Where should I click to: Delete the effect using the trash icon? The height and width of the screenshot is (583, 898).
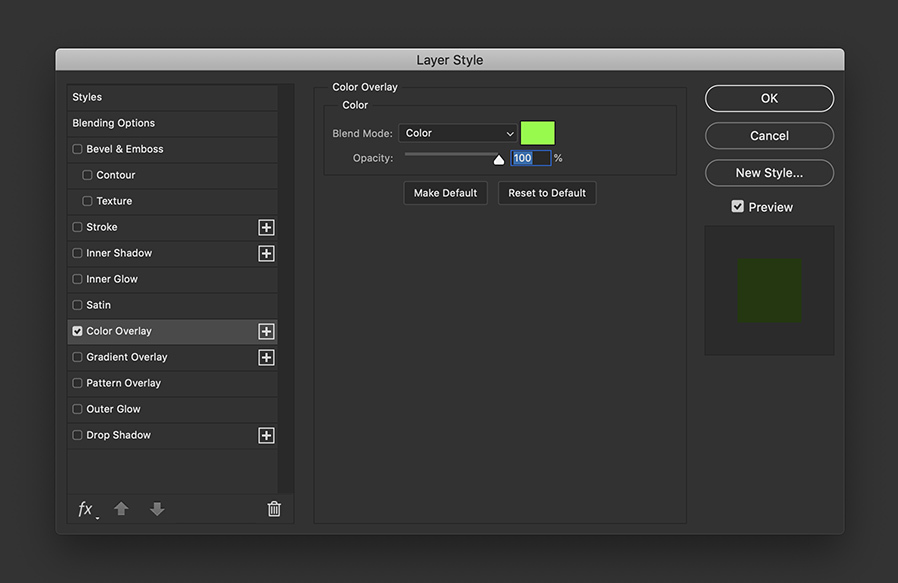274,509
